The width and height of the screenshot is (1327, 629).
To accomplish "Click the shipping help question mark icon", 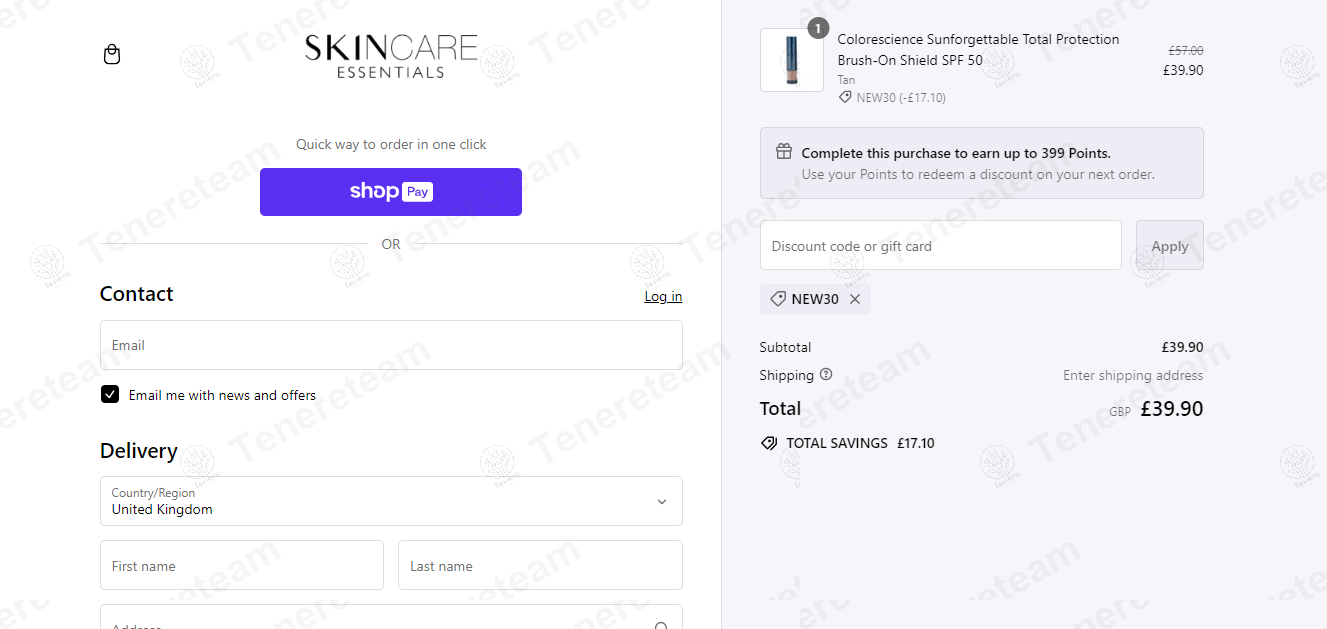I will pos(826,375).
